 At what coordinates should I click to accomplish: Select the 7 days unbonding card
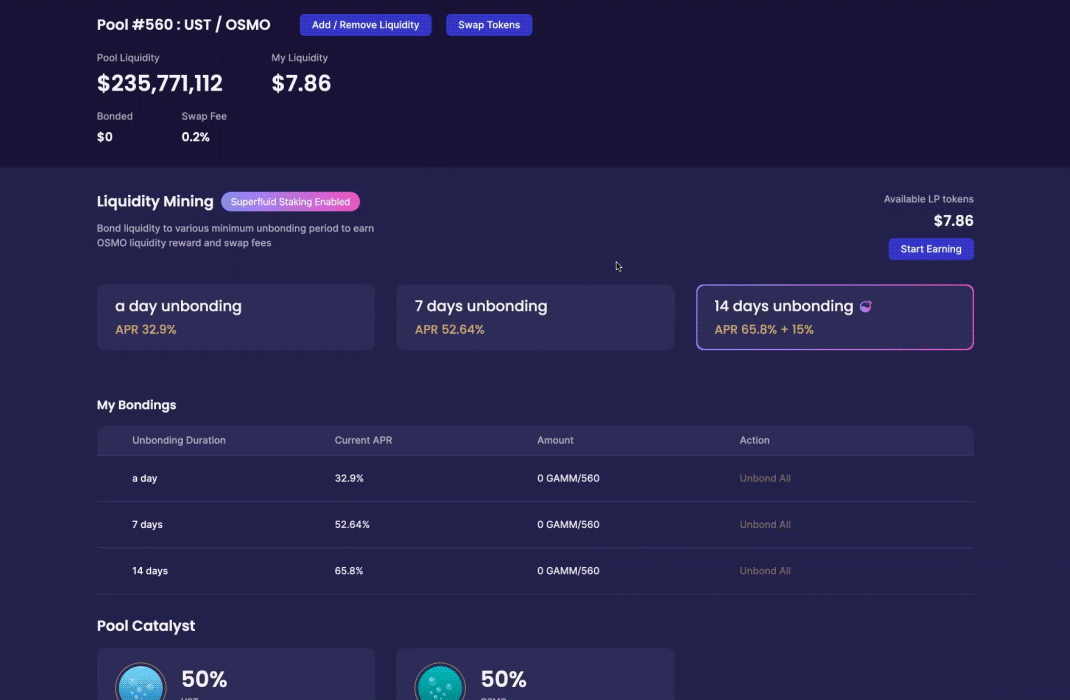(535, 317)
